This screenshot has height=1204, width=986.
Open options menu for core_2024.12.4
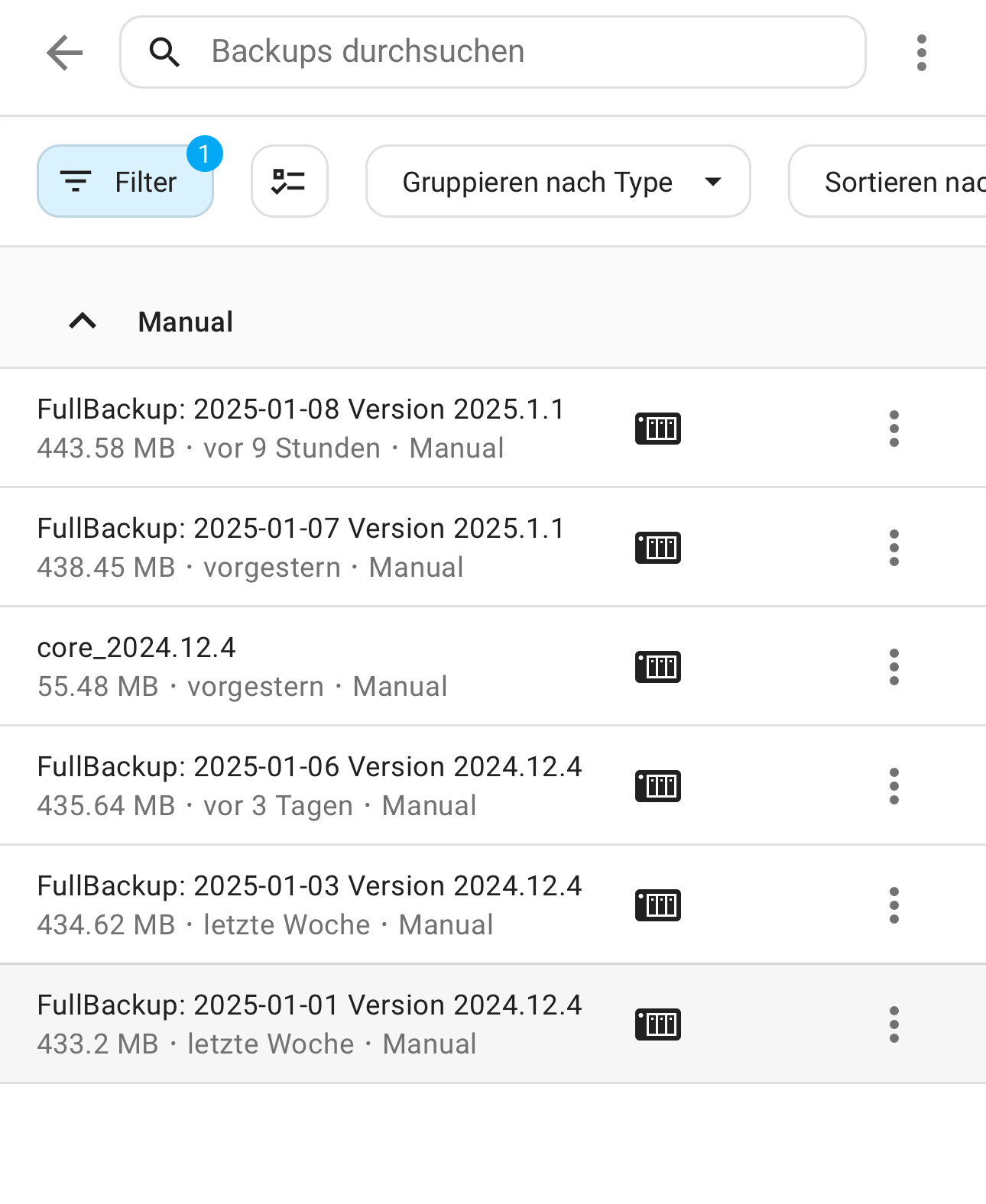pyautogui.click(x=894, y=666)
